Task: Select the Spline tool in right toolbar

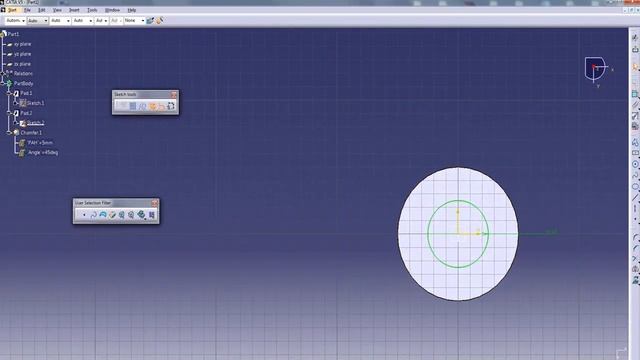Action: [x=635, y=176]
